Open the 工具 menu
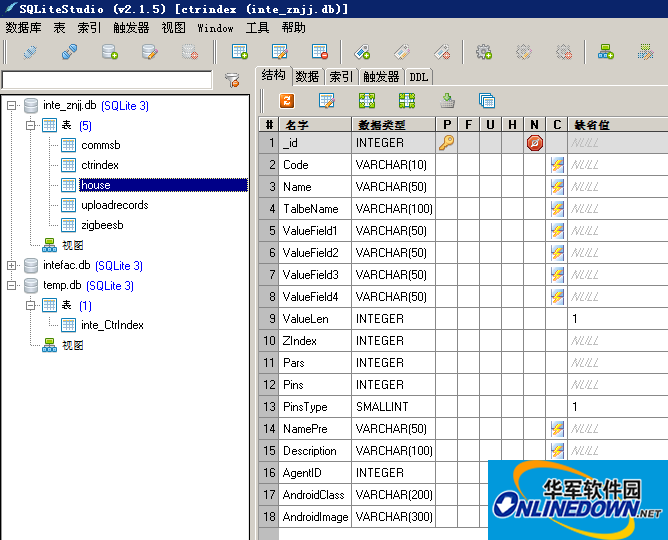 (257, 28)
